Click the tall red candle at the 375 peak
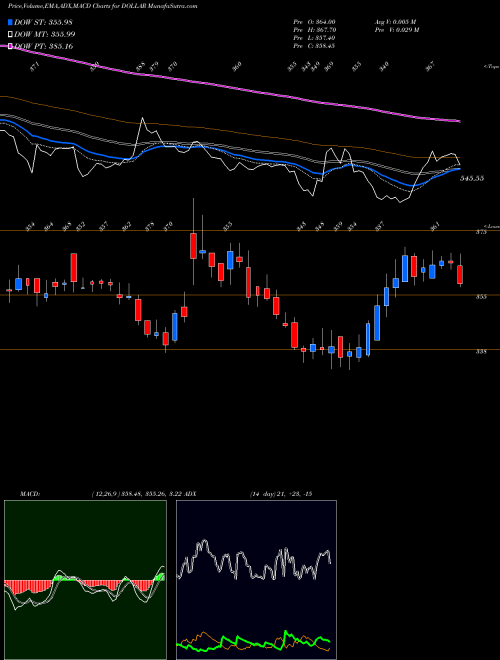The image size is (500, 660). coord(193,245)
